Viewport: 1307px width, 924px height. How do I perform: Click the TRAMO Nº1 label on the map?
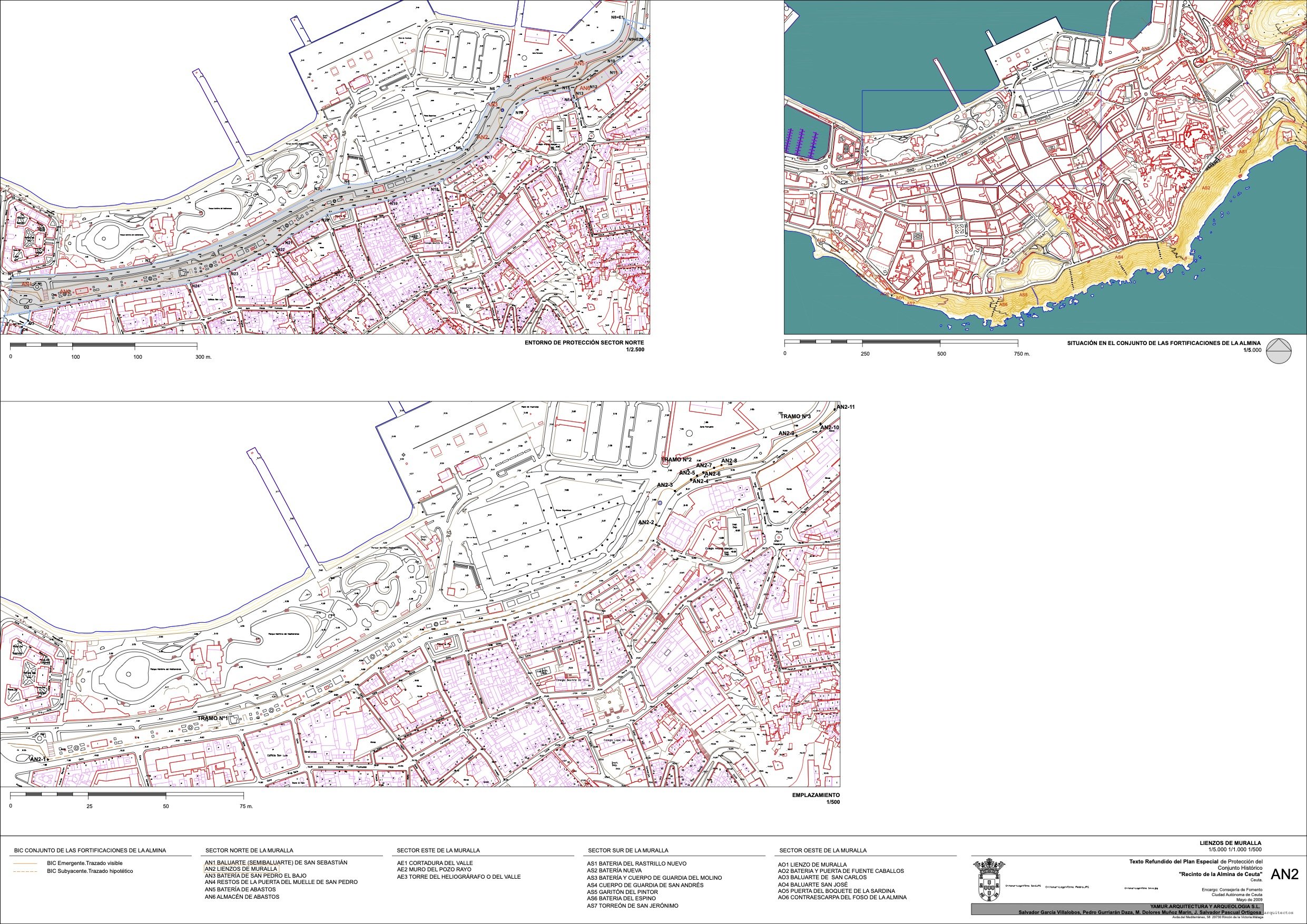pos(212,719)
